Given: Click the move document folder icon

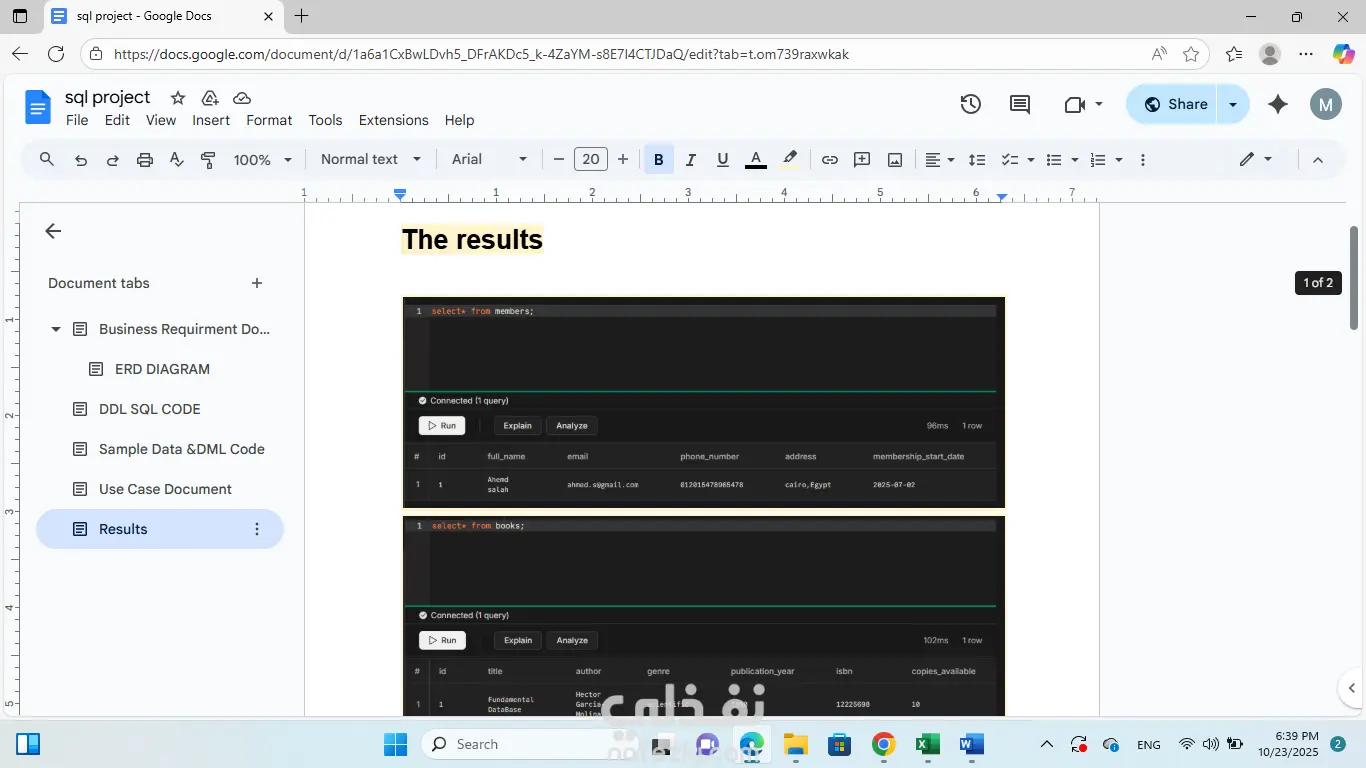Looking at the screenshot, I should pos(210,98).
